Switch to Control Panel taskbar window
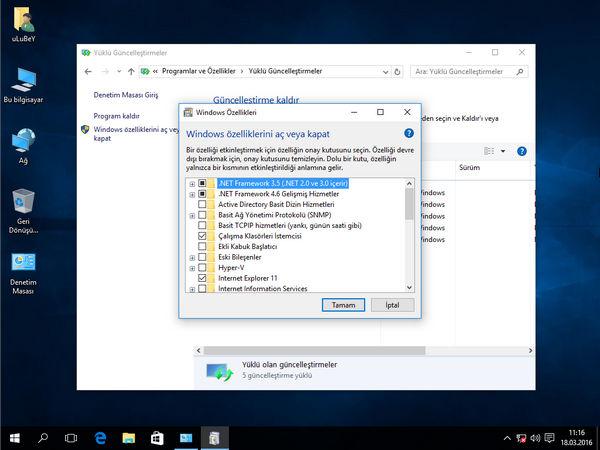This screenshot has height=450, width=600. pyautogui.click(x=186, y=439)
